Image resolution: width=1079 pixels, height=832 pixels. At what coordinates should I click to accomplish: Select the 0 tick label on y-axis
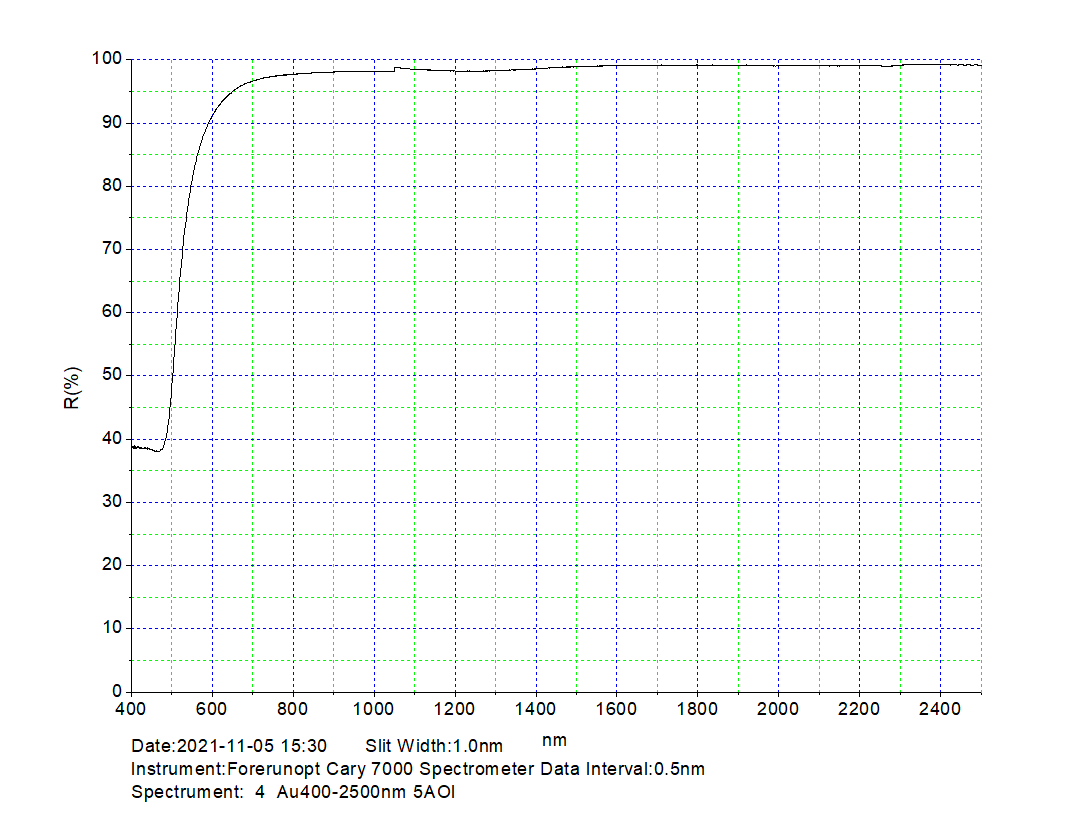[116, 692]
